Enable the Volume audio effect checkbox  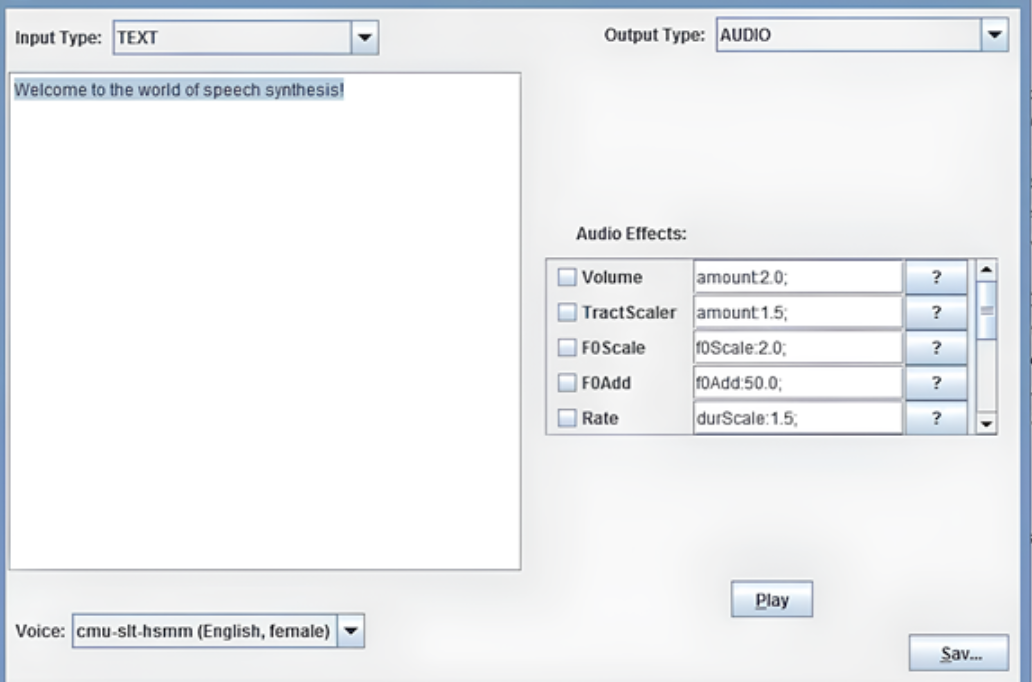567,277
